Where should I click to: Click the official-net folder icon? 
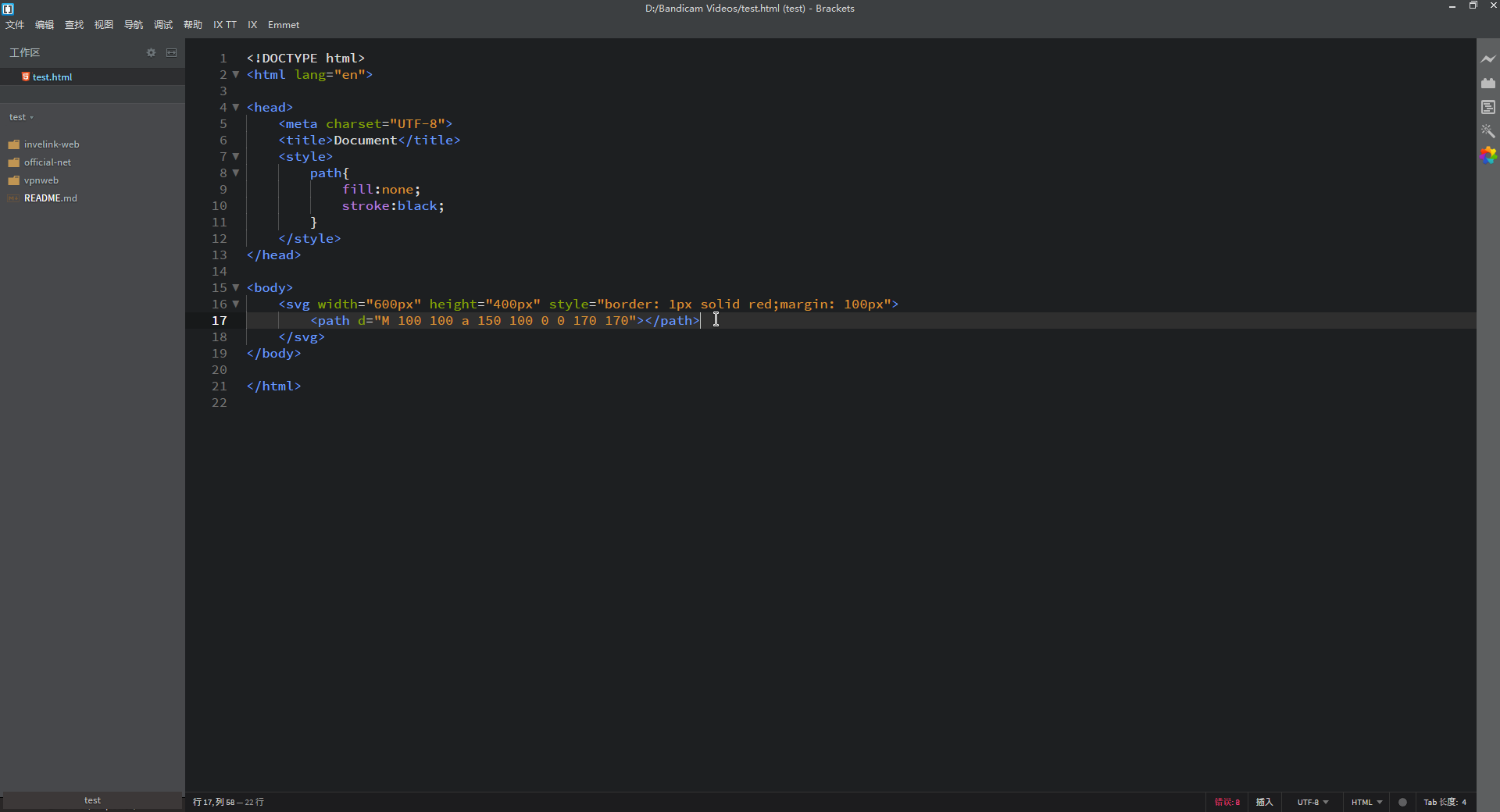[13, 162]
